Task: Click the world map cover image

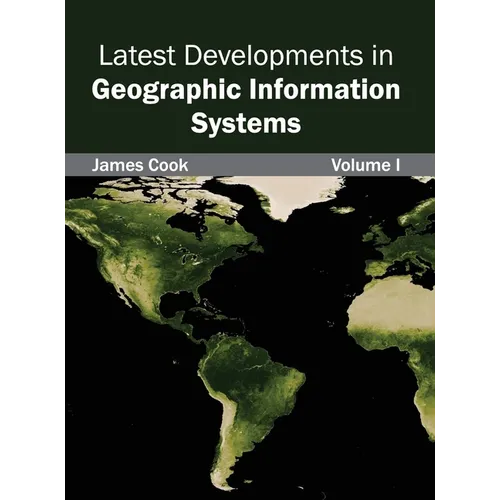Action: tap(250, 338)
